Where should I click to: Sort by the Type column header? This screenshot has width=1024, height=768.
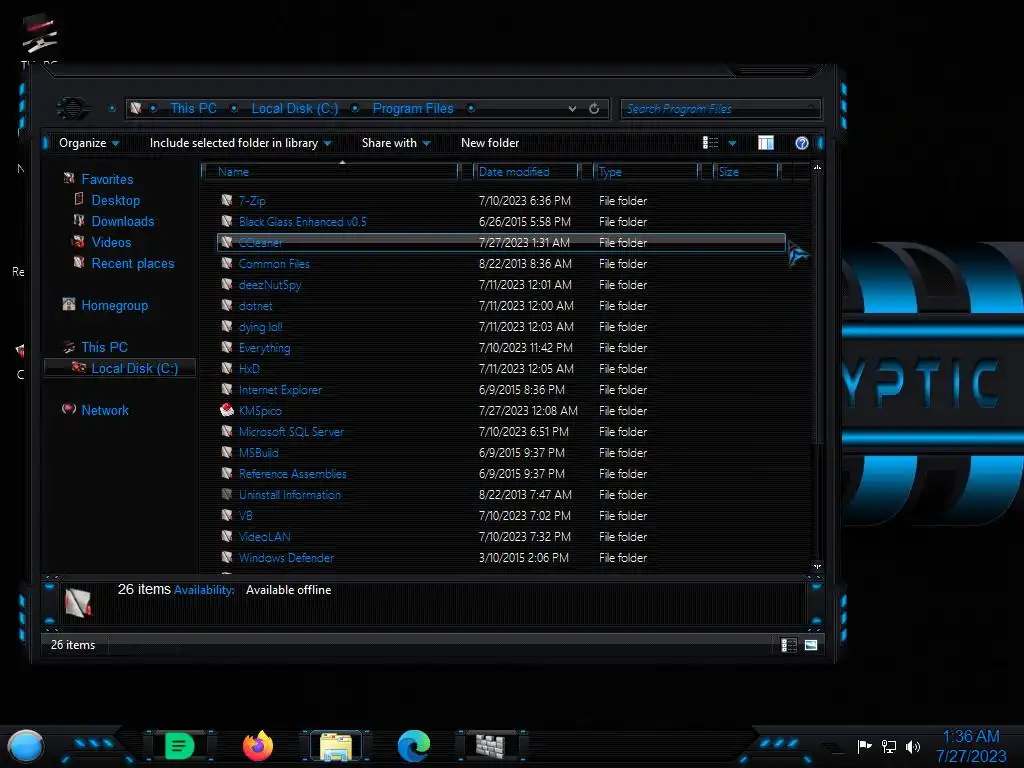pyautogui.click(x=646, y=172)
